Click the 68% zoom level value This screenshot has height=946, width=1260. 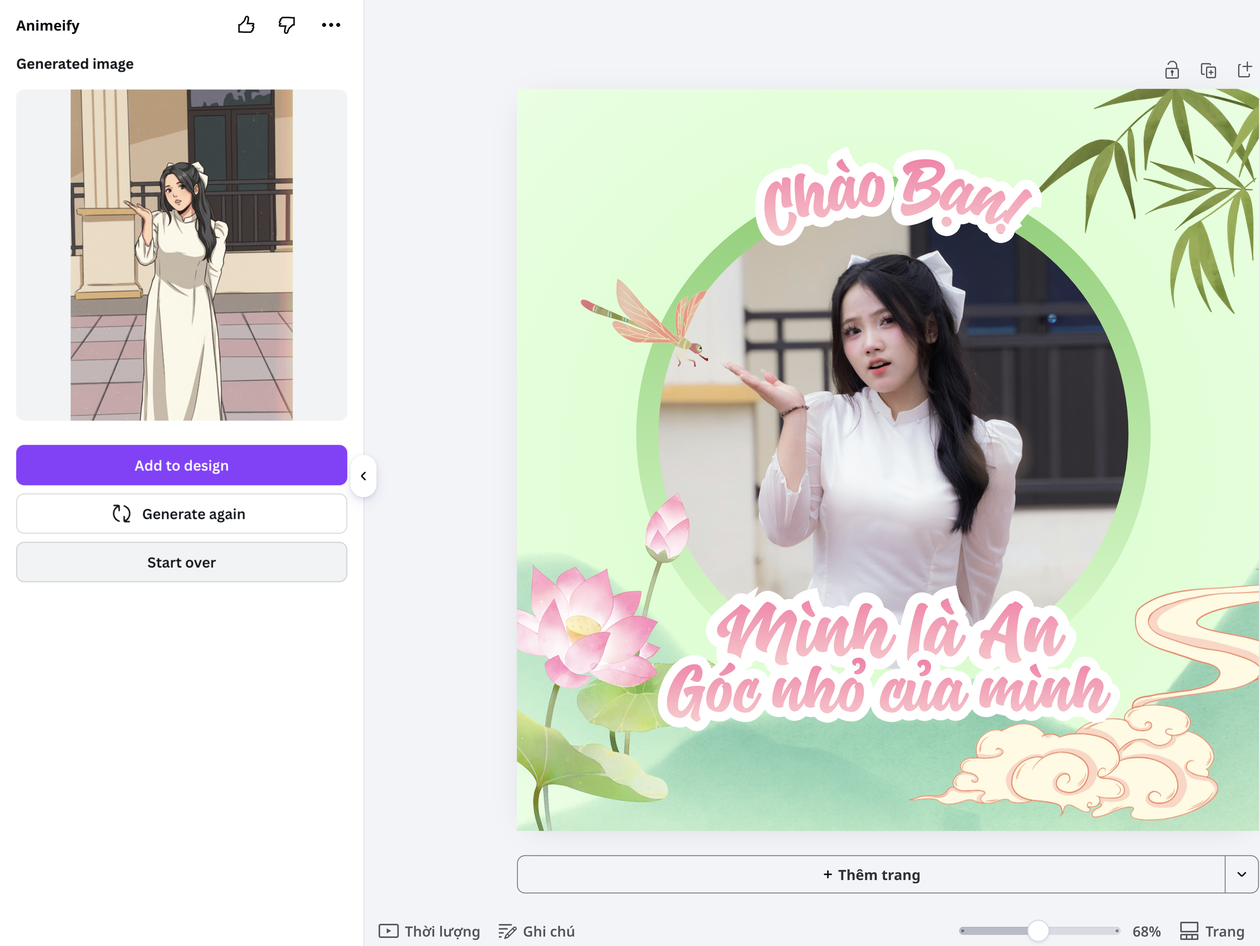1146,931
